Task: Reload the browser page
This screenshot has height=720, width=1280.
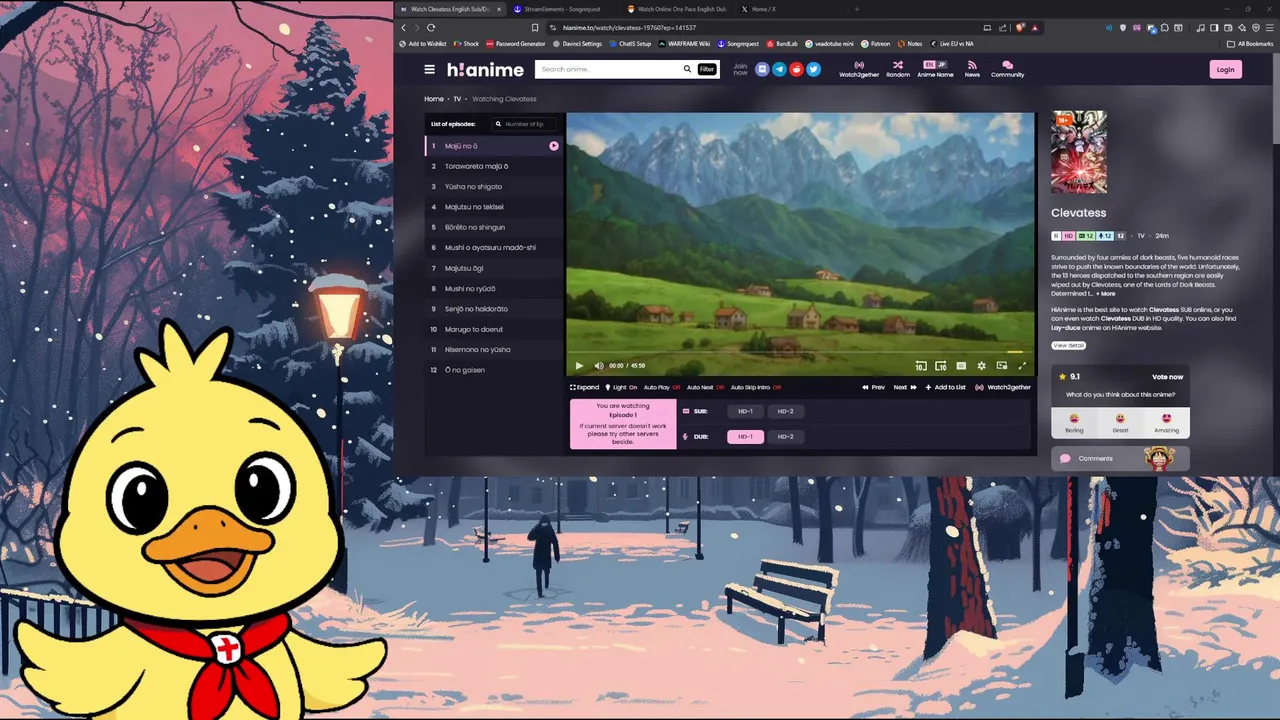Action: (431, 28)
